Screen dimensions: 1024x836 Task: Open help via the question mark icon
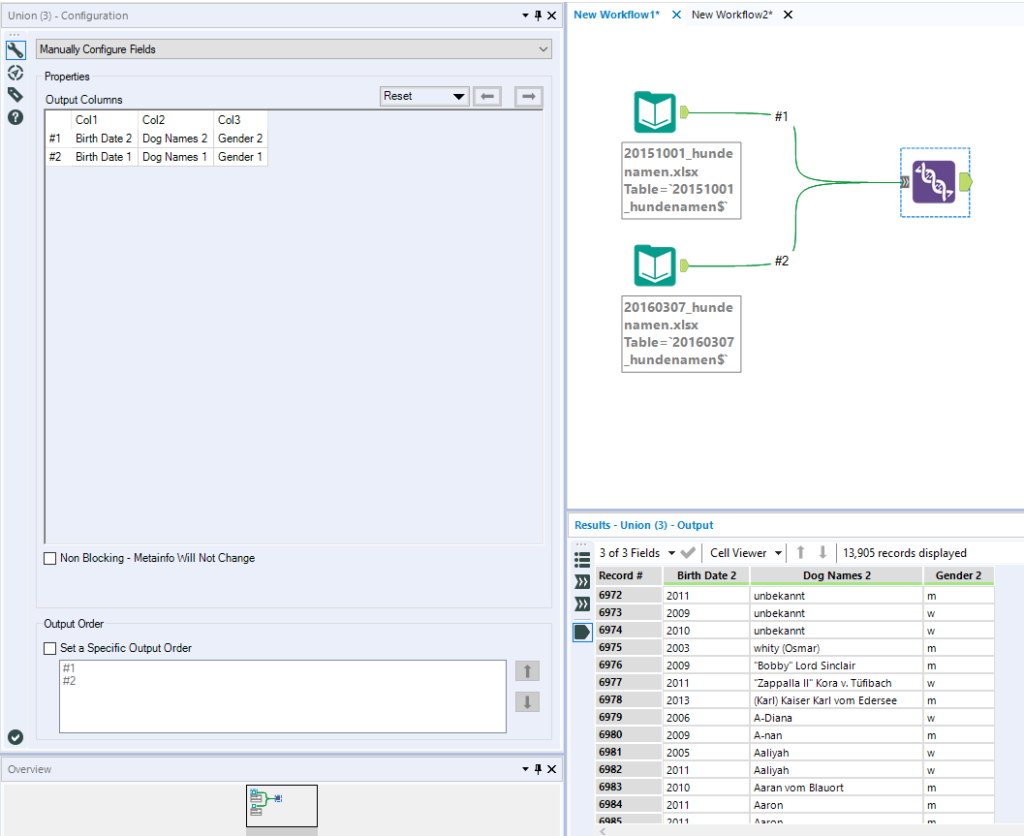tap(14, 117)
